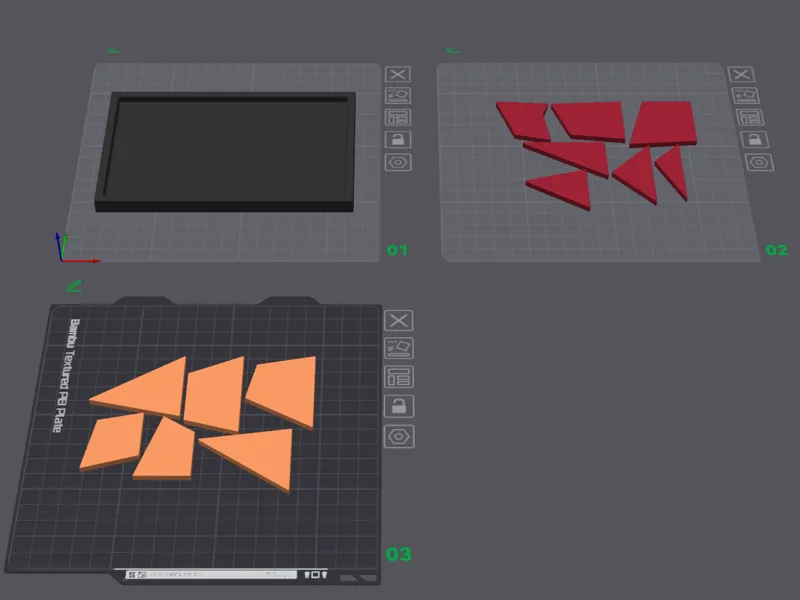
Task: Edit plate 03 name via green pencil icon
Action: tap(74, 286)
